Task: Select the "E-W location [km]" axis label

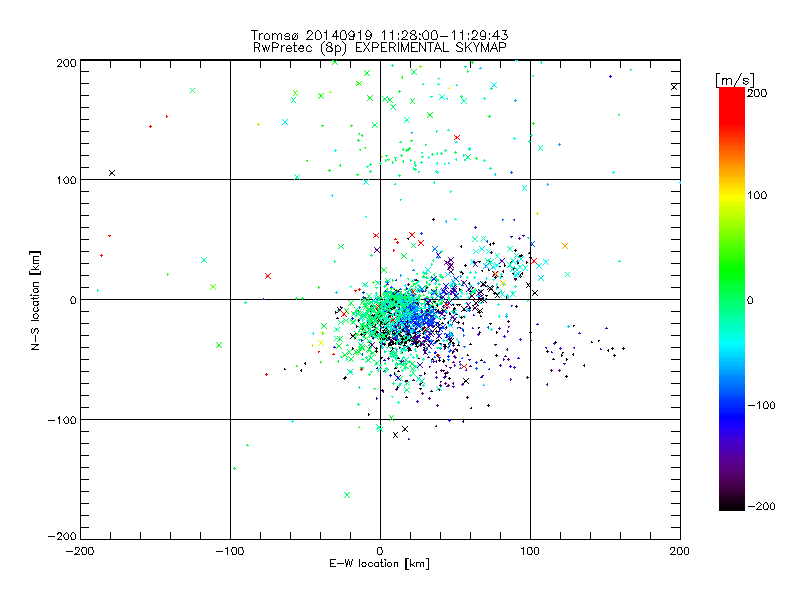Action: pyautogui.click(x=379, y=564)
